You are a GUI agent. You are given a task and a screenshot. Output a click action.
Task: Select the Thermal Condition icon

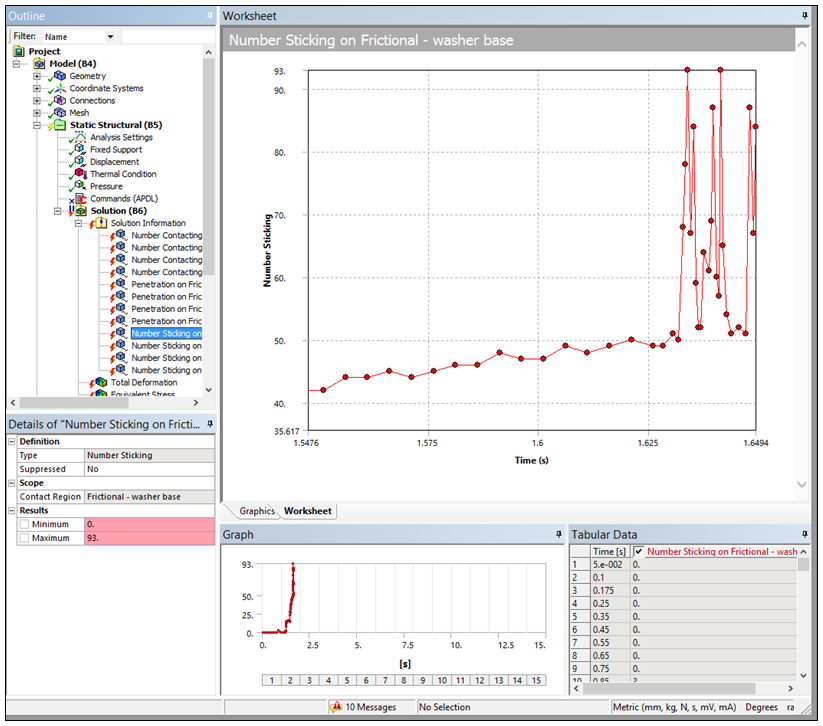pos(80,174)
